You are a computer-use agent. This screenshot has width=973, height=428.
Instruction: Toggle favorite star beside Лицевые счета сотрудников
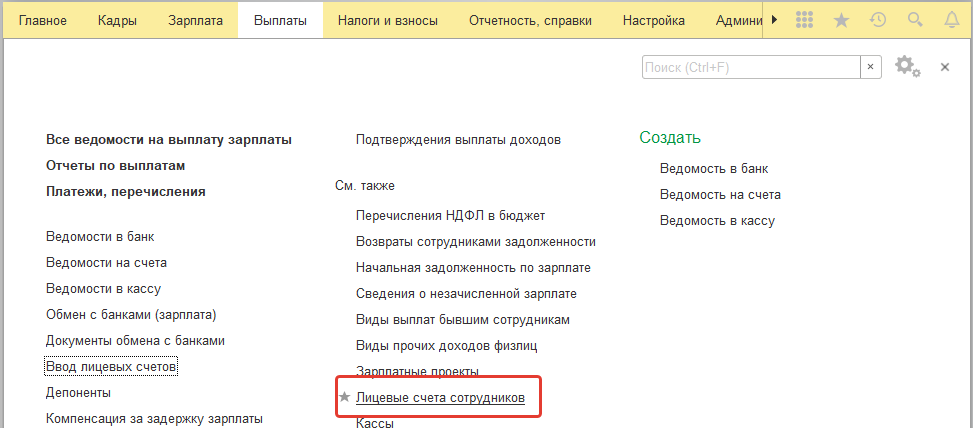[344, 397]
